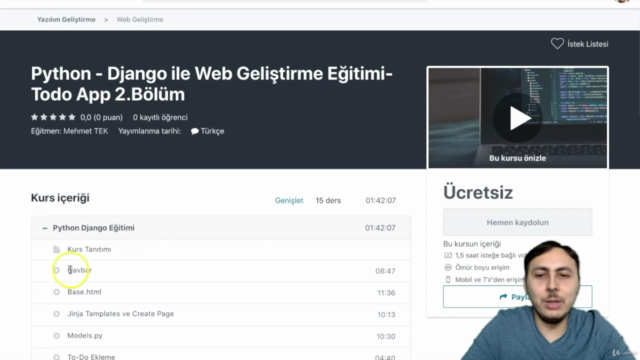640x360 pixels.
Task: Click the Kurs içeriği heading
Action: pos(60,198)
